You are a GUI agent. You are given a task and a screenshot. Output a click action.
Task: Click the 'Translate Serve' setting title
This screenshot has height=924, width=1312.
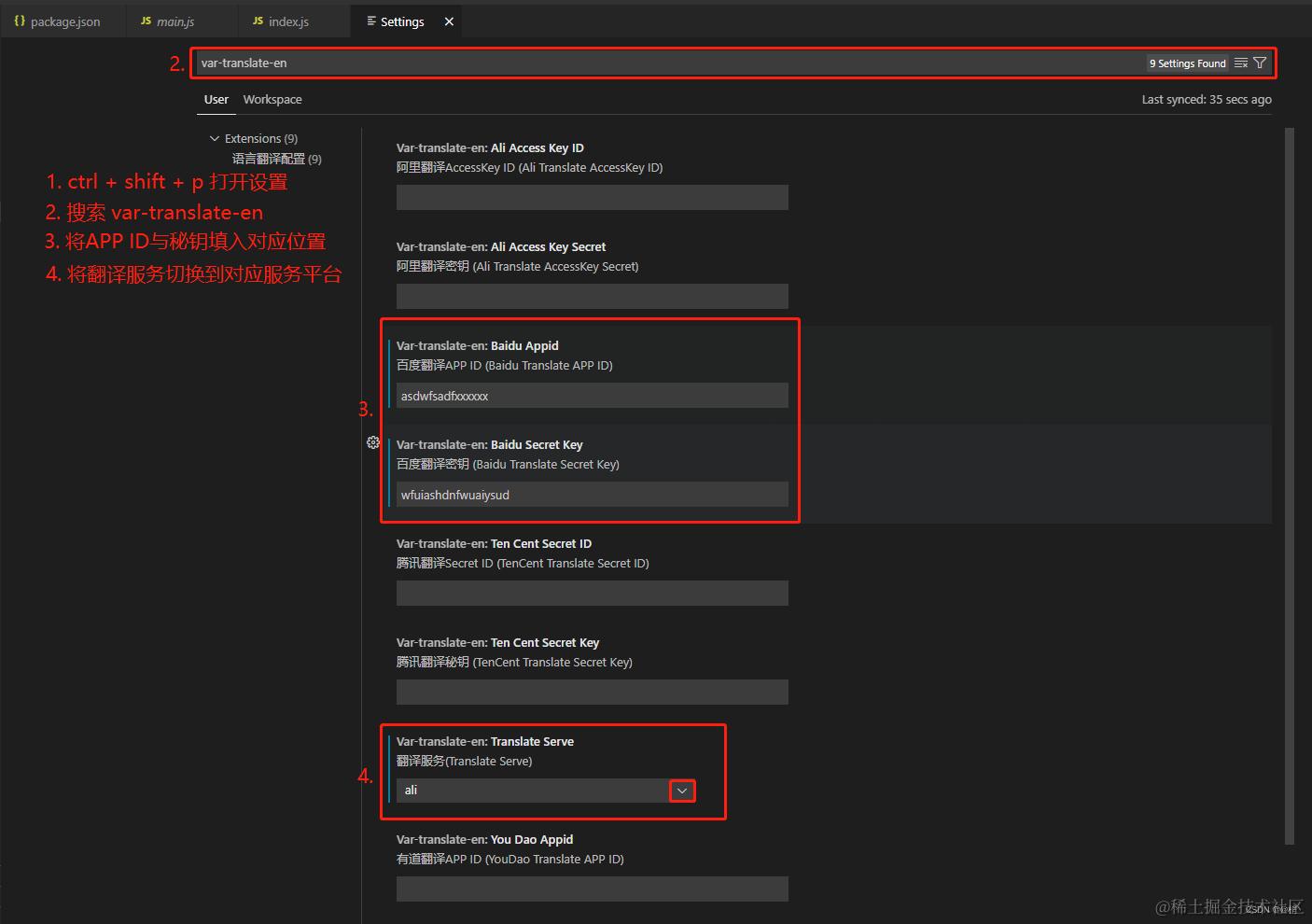click(x=532, y=741)
